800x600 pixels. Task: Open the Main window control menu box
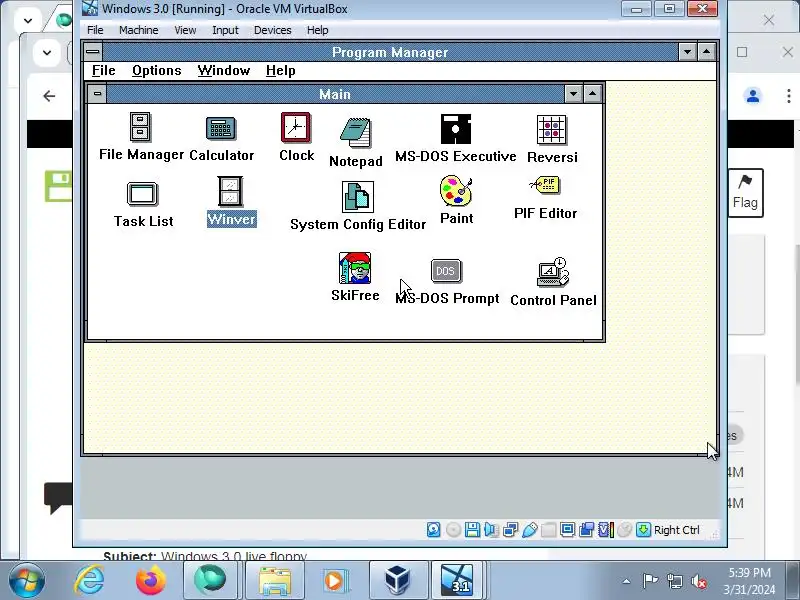(x=97, y=94)
